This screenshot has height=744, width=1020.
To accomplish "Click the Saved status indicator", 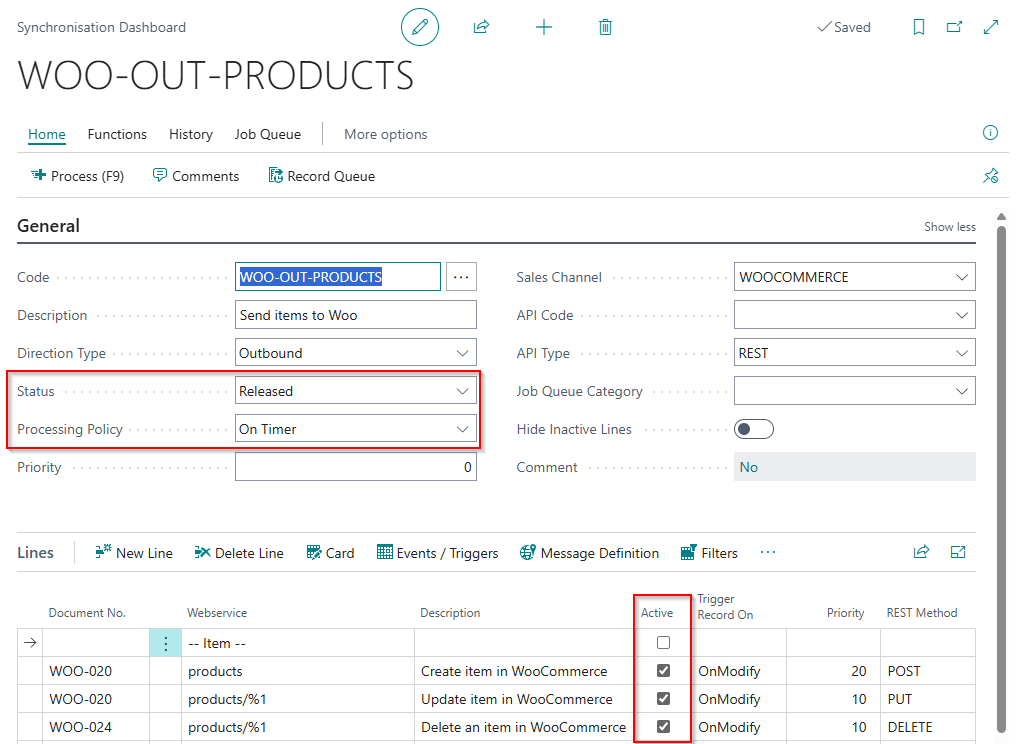I will [x=844, y=27].
